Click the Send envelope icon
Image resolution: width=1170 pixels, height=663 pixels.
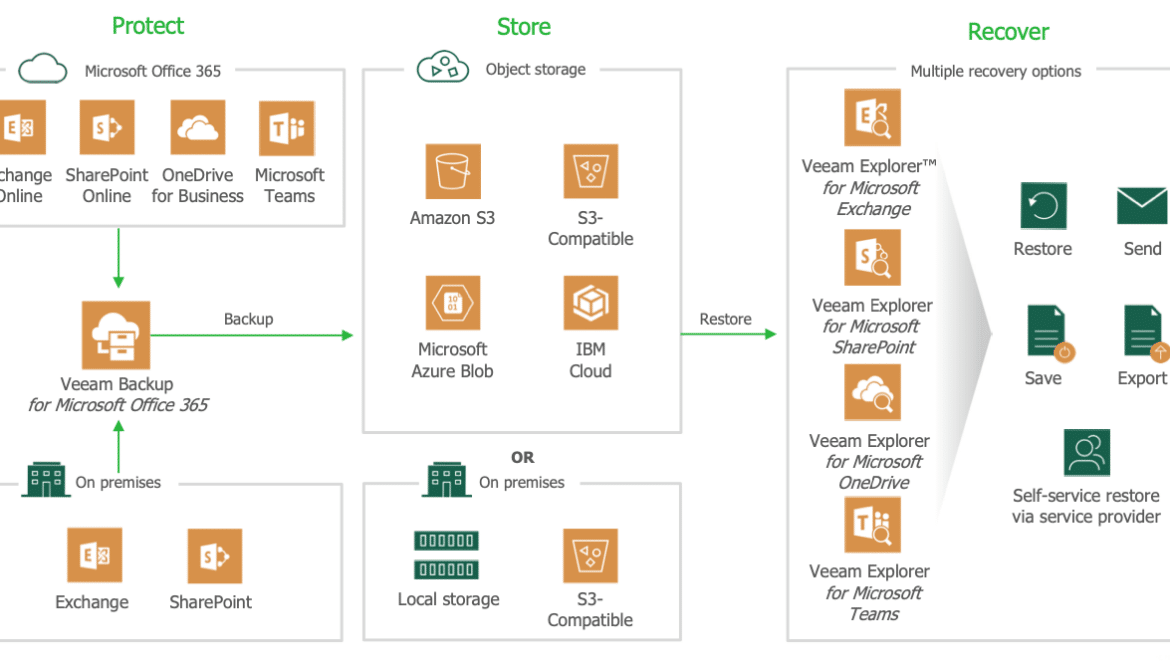[x=1142, y=206]
